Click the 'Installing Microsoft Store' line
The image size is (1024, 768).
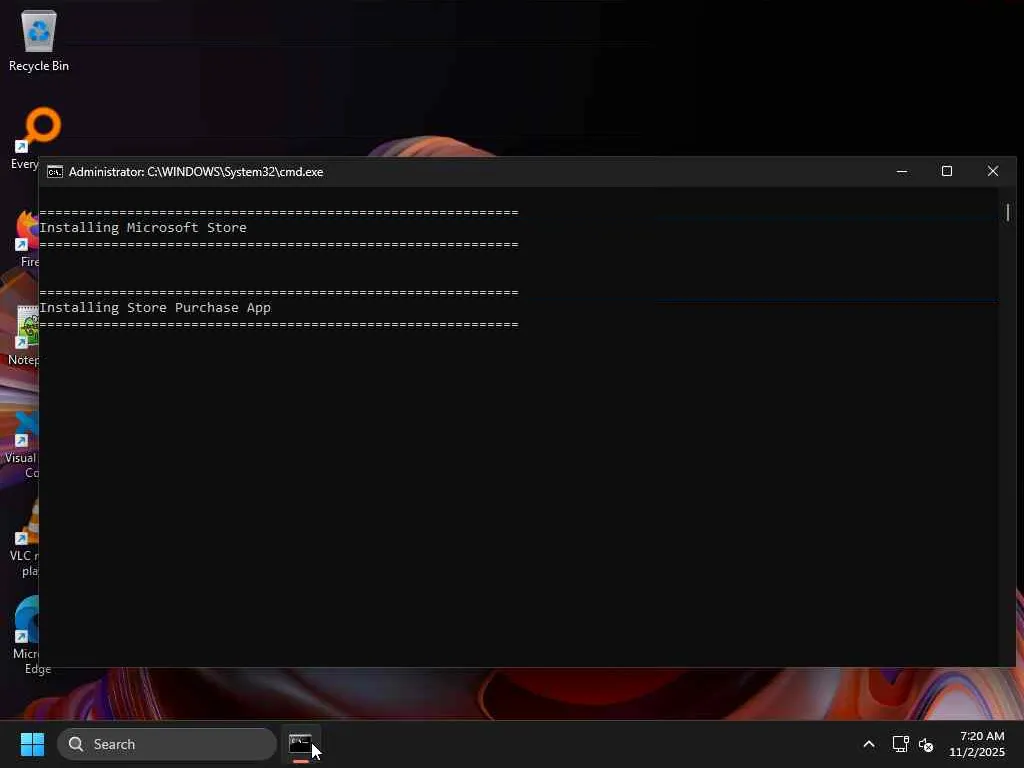pyautogui.click(x=143, y=227)
